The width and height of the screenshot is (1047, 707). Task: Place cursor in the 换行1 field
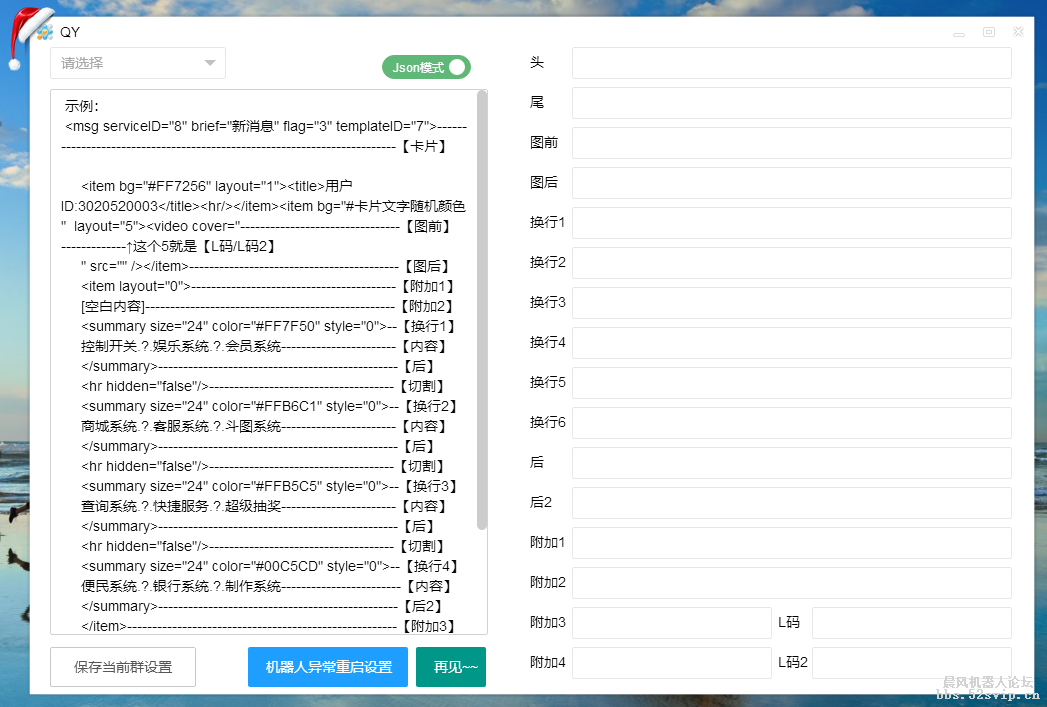(x=790, y=222)
